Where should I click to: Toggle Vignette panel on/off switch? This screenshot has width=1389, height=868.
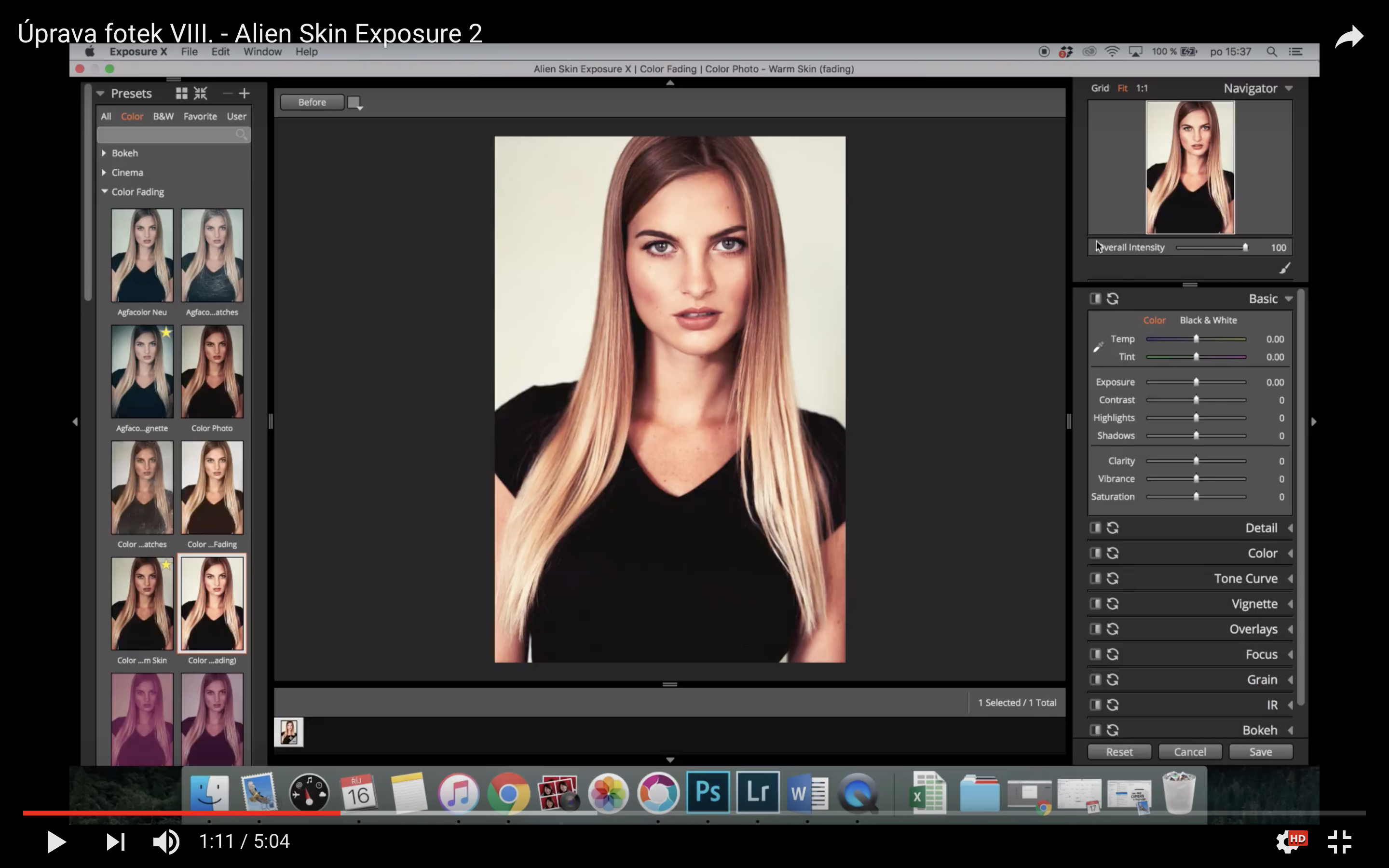[x=1095, y=603]
